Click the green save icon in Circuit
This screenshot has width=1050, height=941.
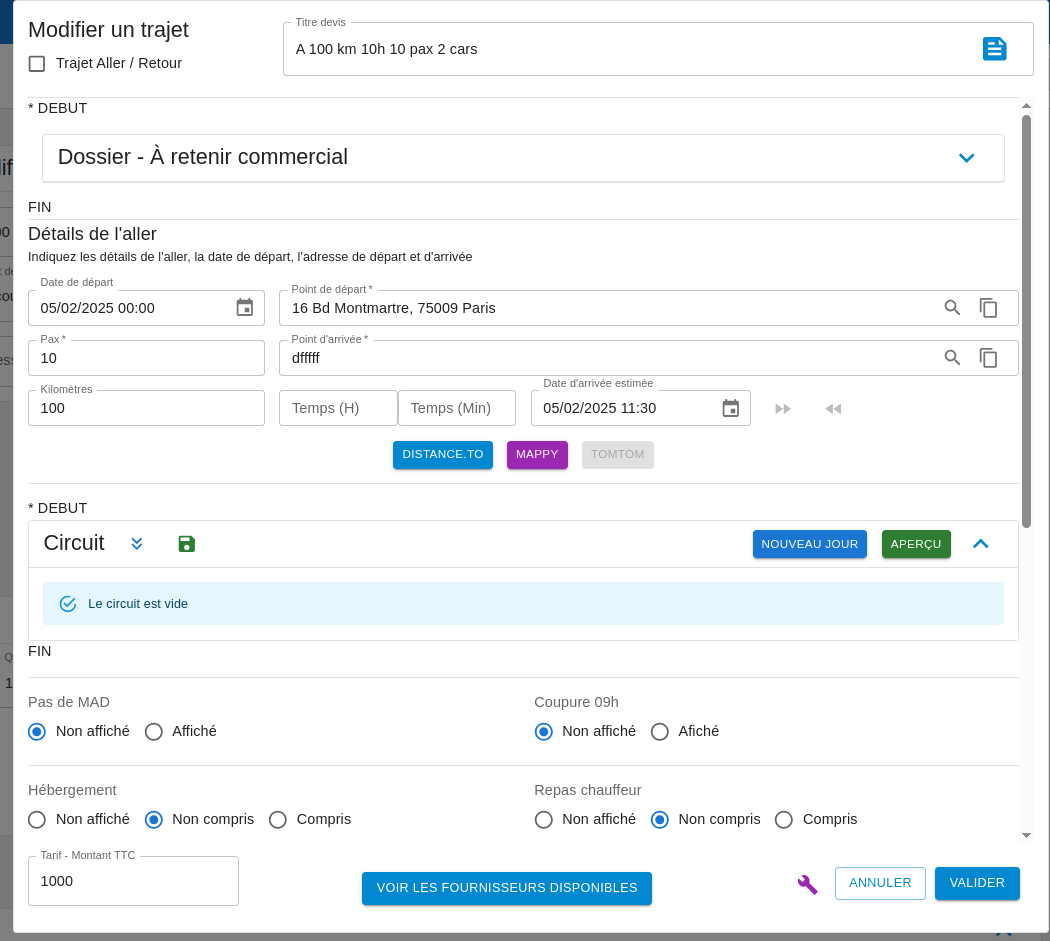pos(187,544)
